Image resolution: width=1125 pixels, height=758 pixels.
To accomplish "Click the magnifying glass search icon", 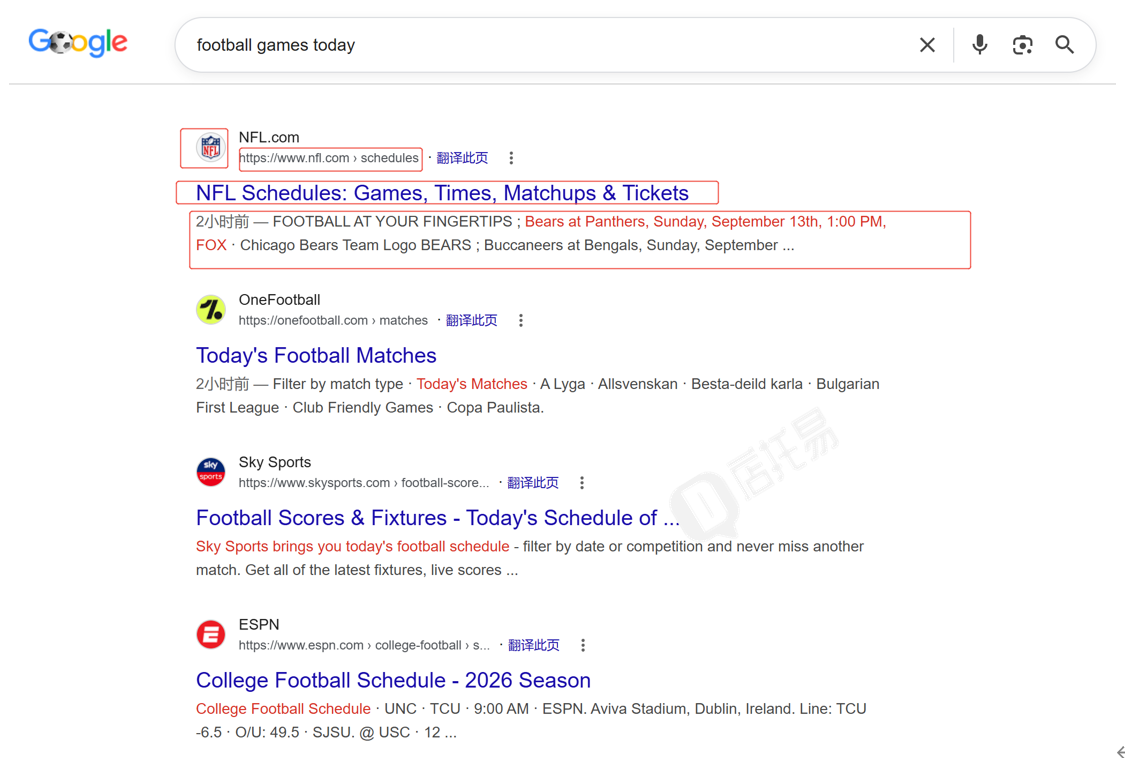I will point(1065,45).
